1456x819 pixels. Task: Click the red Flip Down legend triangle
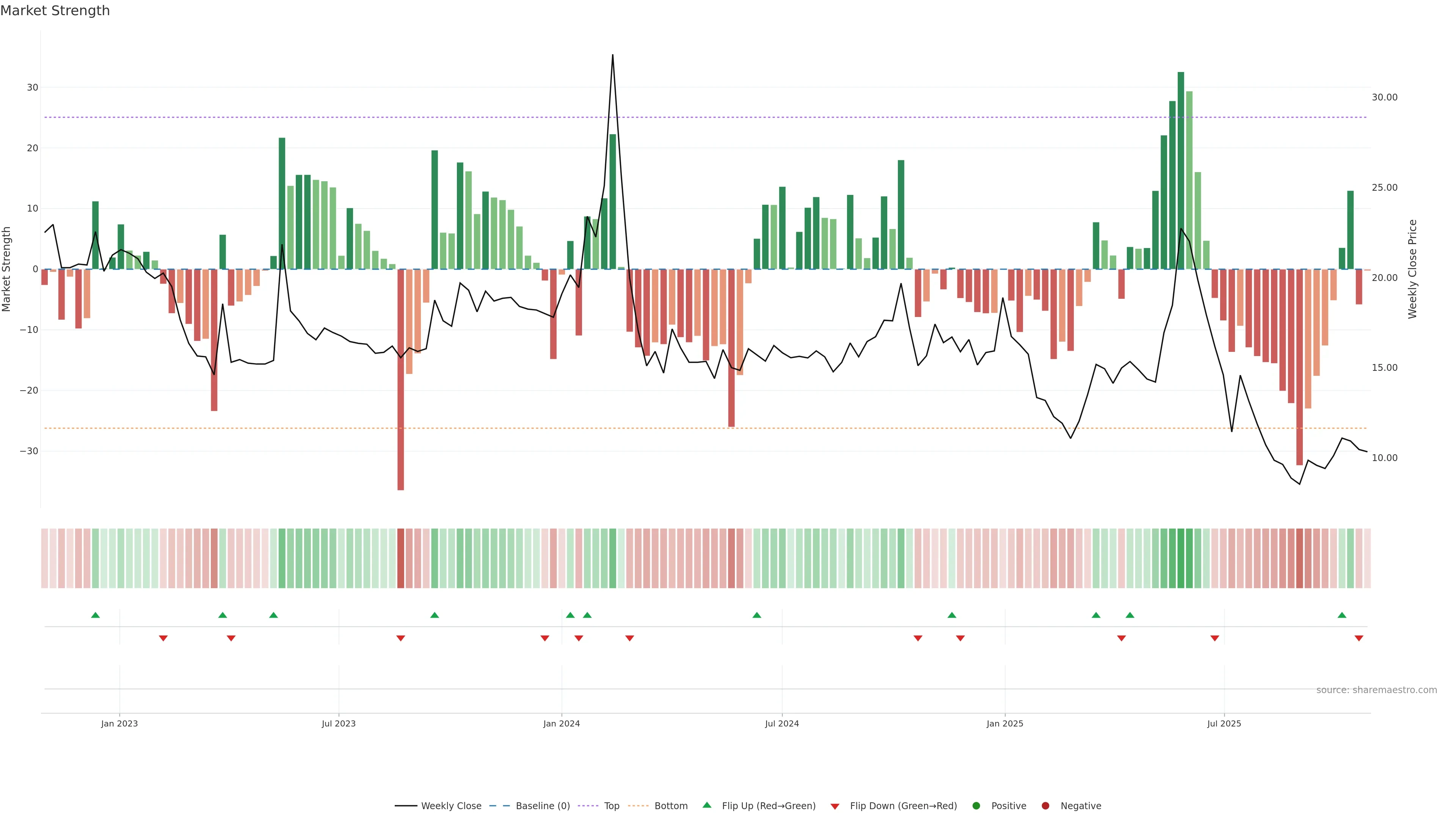pyautogui.click(x=835, y=806)
